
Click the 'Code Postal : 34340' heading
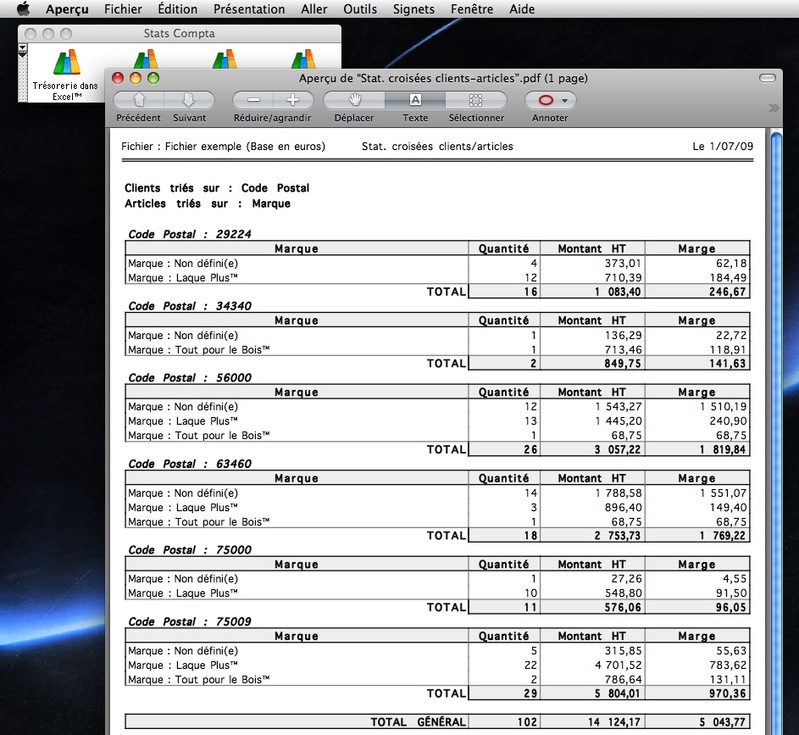coord(190,306)
